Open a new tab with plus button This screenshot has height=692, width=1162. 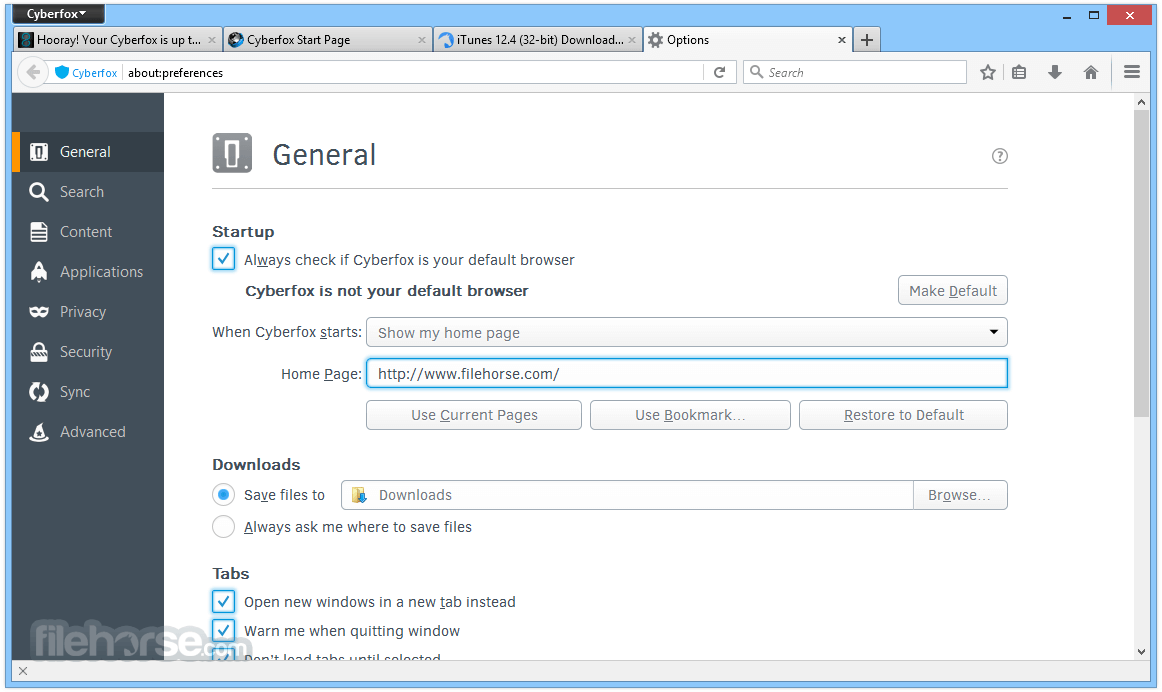pyautogui.click(x=866, y=40)
